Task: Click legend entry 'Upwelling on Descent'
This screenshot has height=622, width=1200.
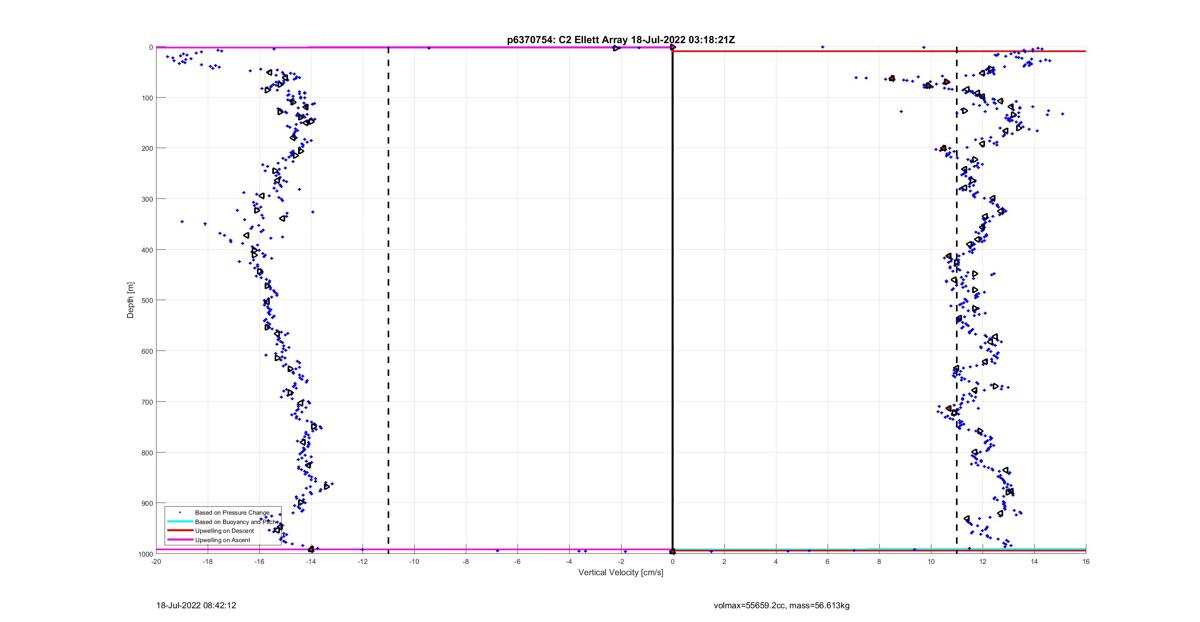Action: pyautogui.click(x=225, y=531)
